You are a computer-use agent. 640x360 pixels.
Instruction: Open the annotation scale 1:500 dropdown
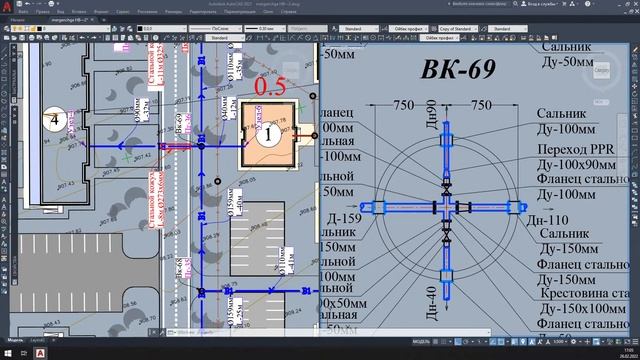[x=560, y=342]
